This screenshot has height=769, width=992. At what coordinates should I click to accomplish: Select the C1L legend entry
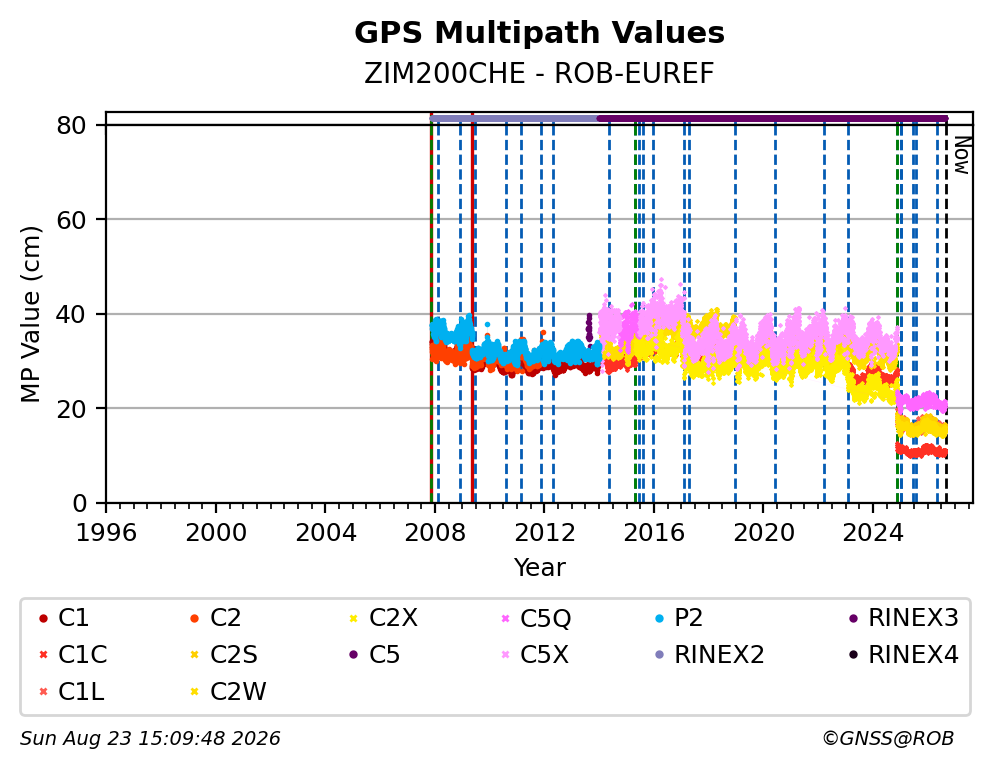[71, 691]
